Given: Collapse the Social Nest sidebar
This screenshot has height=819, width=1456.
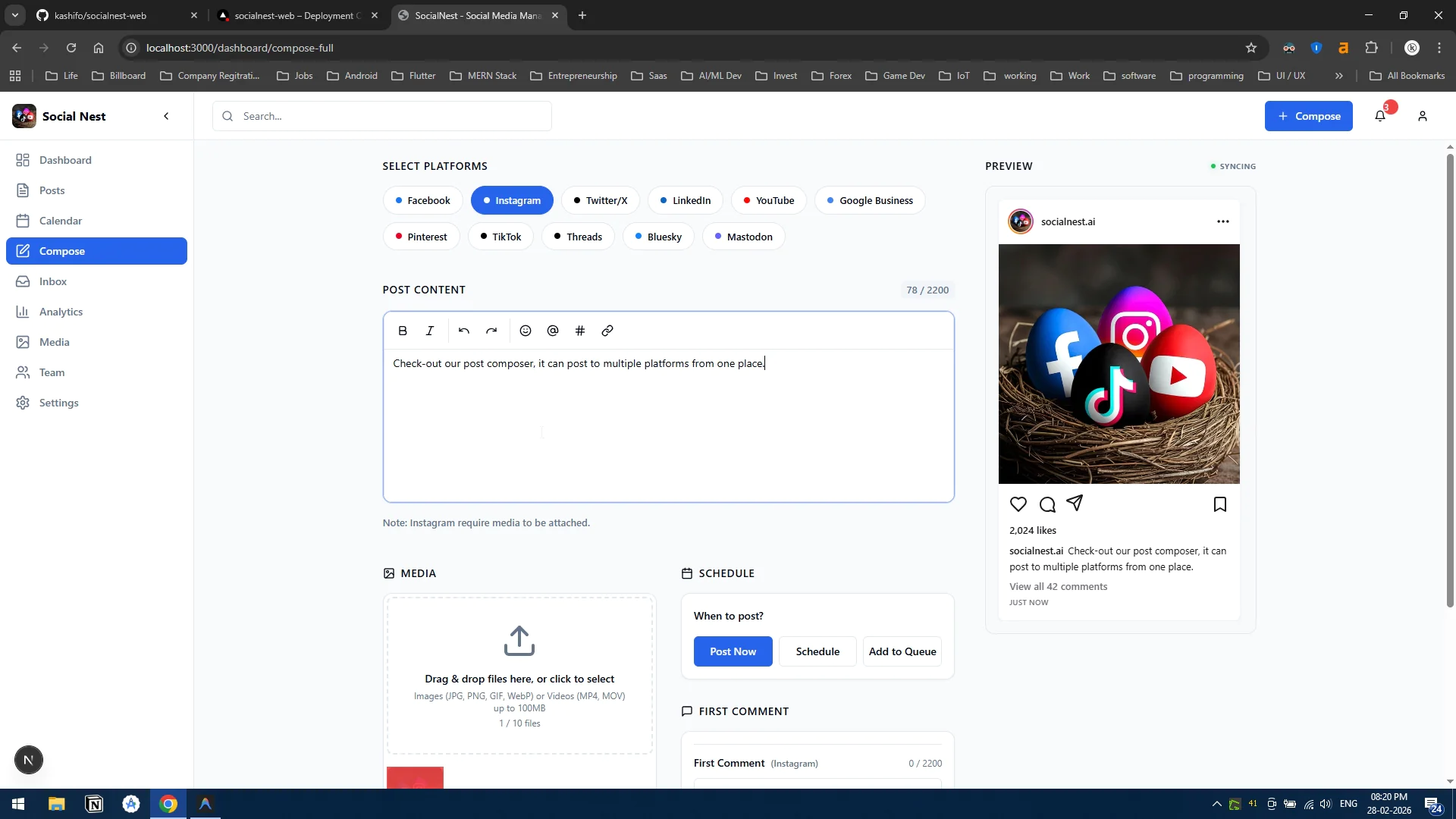Looking at the screenshot, I should pos(165,115).
